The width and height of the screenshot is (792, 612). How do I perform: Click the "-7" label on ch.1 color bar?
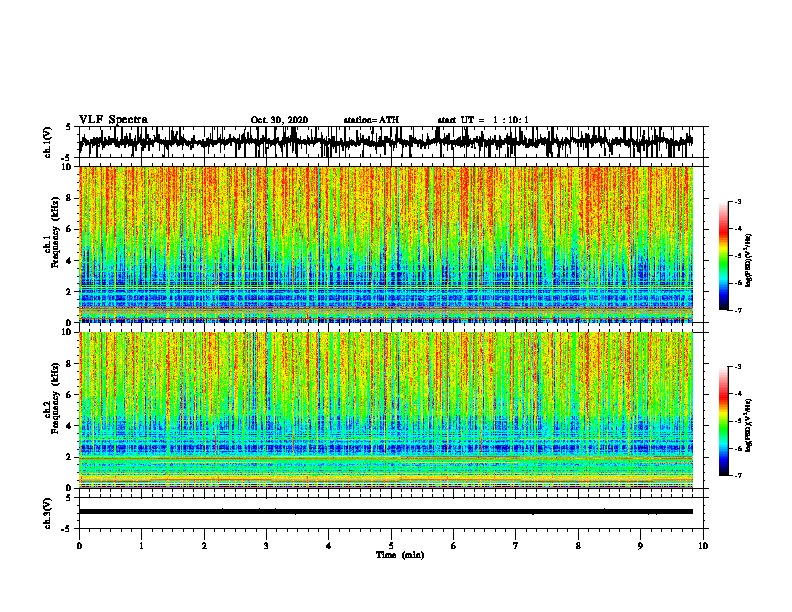737,310
